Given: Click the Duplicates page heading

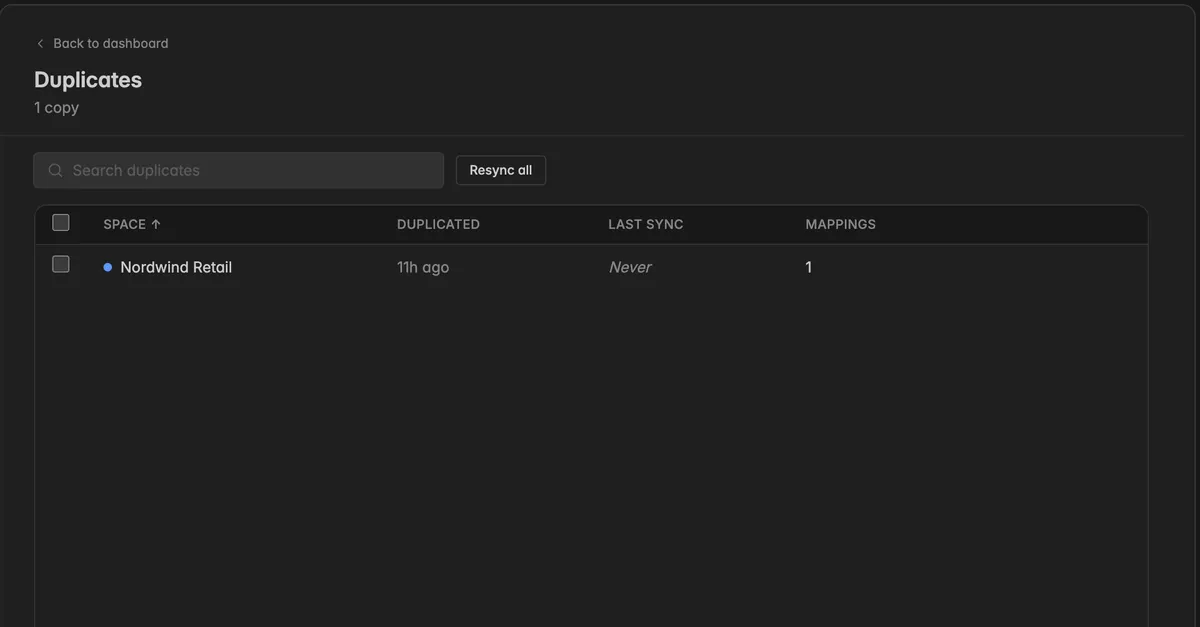Looking at the screenshot, I should (88, 80).
